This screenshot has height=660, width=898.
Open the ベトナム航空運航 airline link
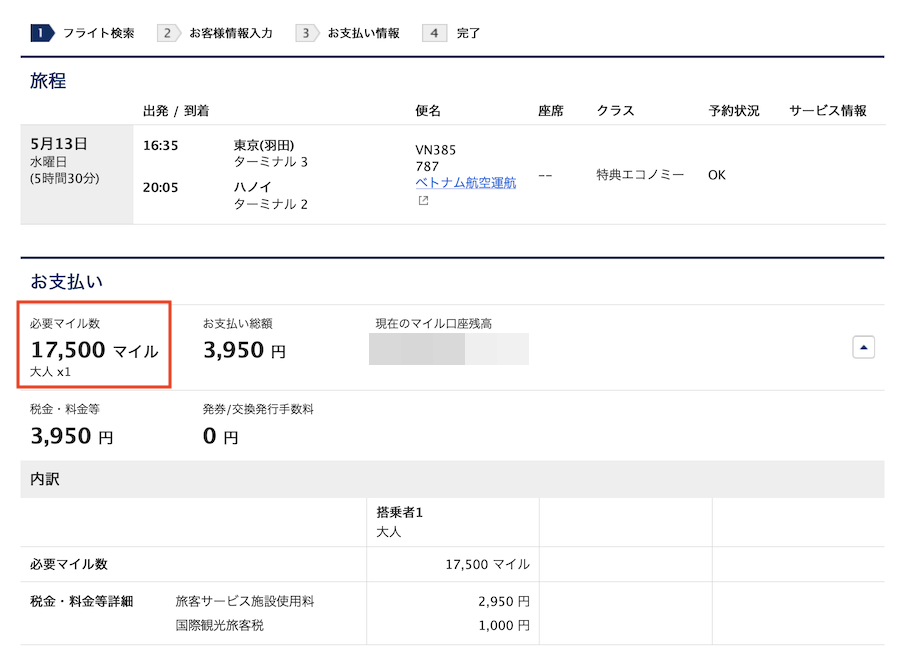point(465,182)
